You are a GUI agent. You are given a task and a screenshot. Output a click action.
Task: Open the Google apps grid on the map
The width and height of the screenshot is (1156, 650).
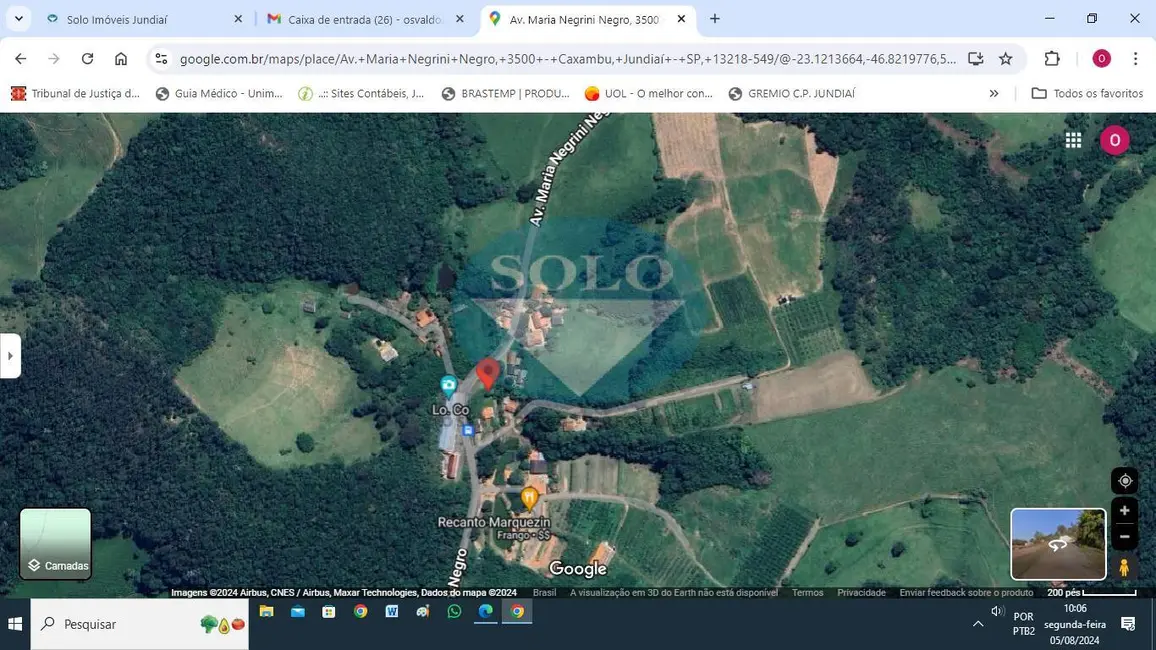pos(1073,140)
